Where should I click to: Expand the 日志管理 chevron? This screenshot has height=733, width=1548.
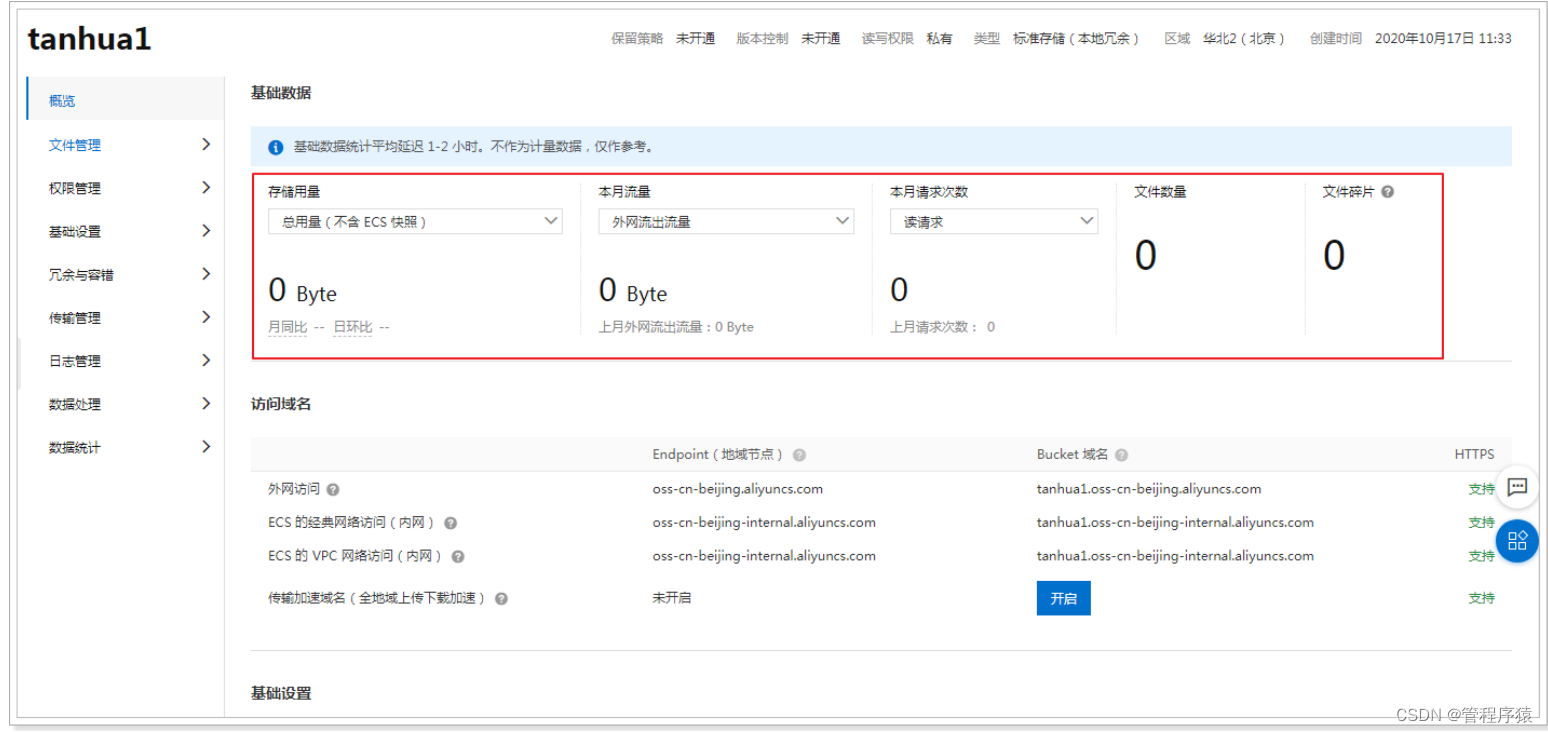coord(206,360)
